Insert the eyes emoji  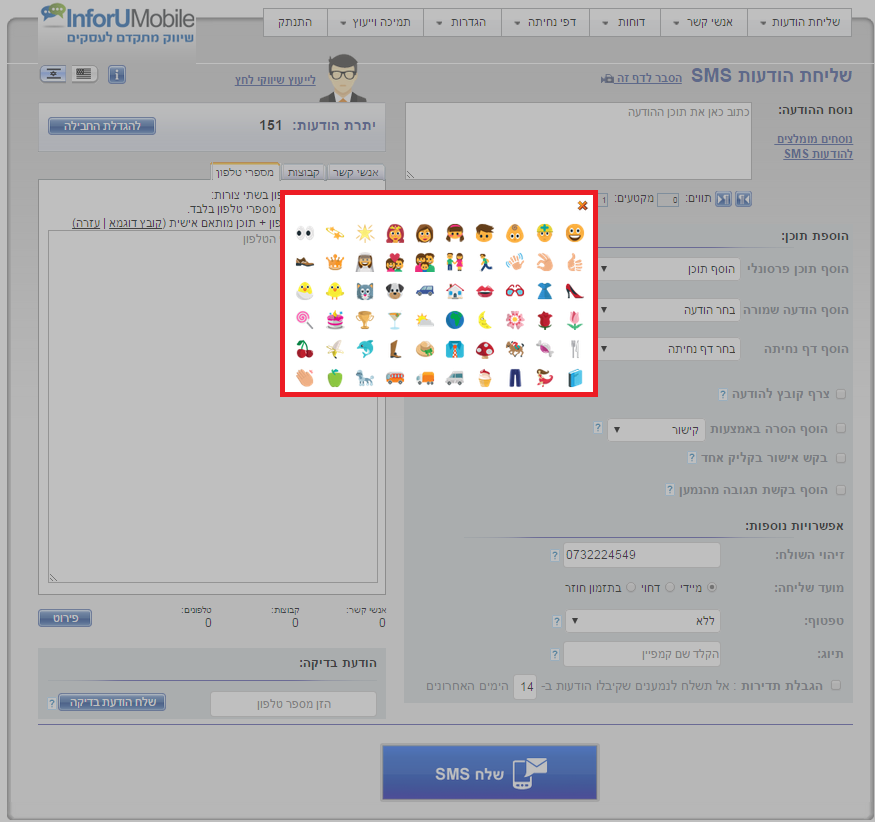(x=305, y=233)
